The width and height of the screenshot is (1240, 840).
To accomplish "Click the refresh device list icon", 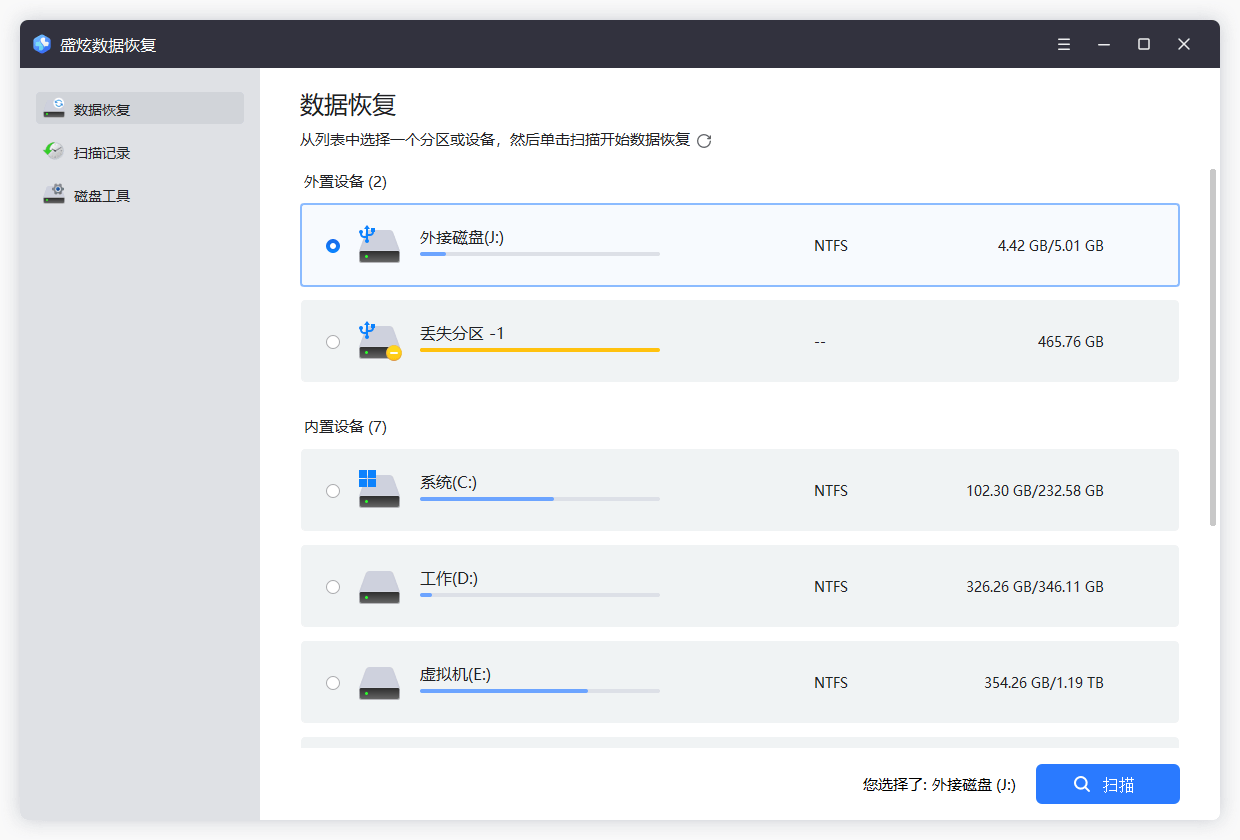I will tap(703, 141).
